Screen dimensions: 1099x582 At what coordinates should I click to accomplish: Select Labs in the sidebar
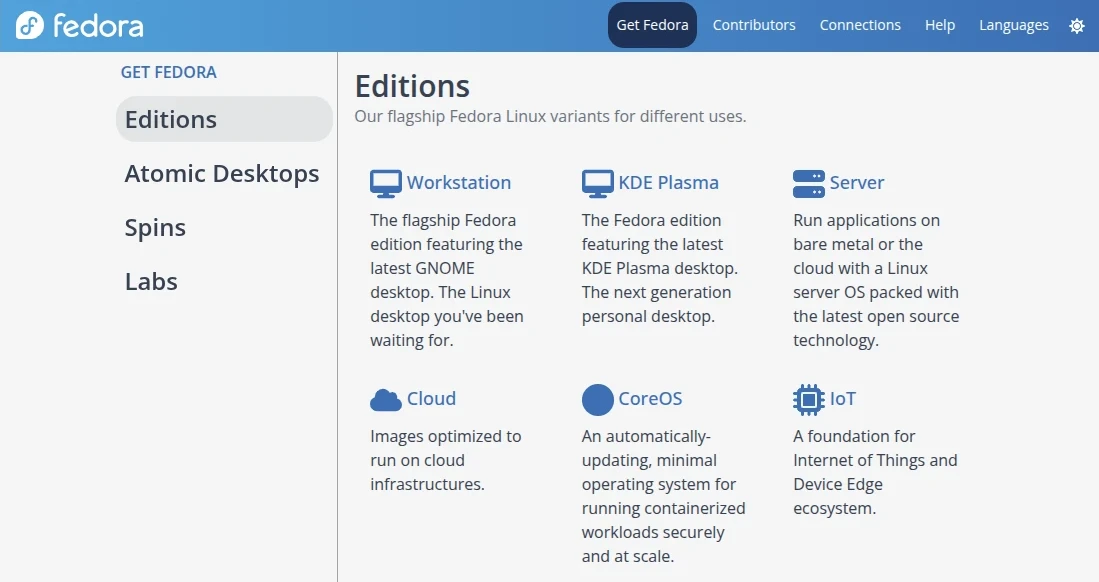151,281
